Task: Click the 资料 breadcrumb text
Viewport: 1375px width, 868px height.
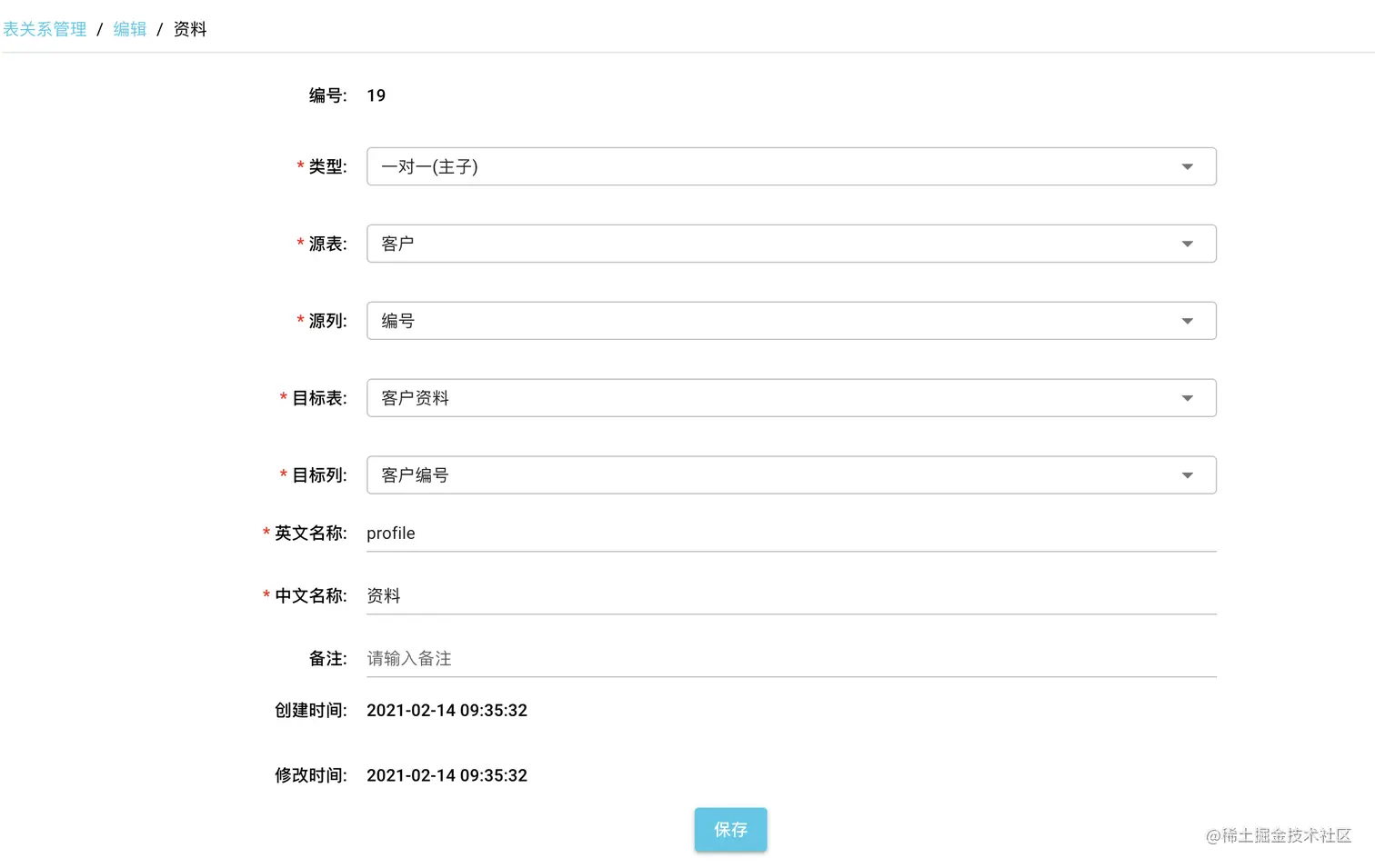Action: pos(190,29)
